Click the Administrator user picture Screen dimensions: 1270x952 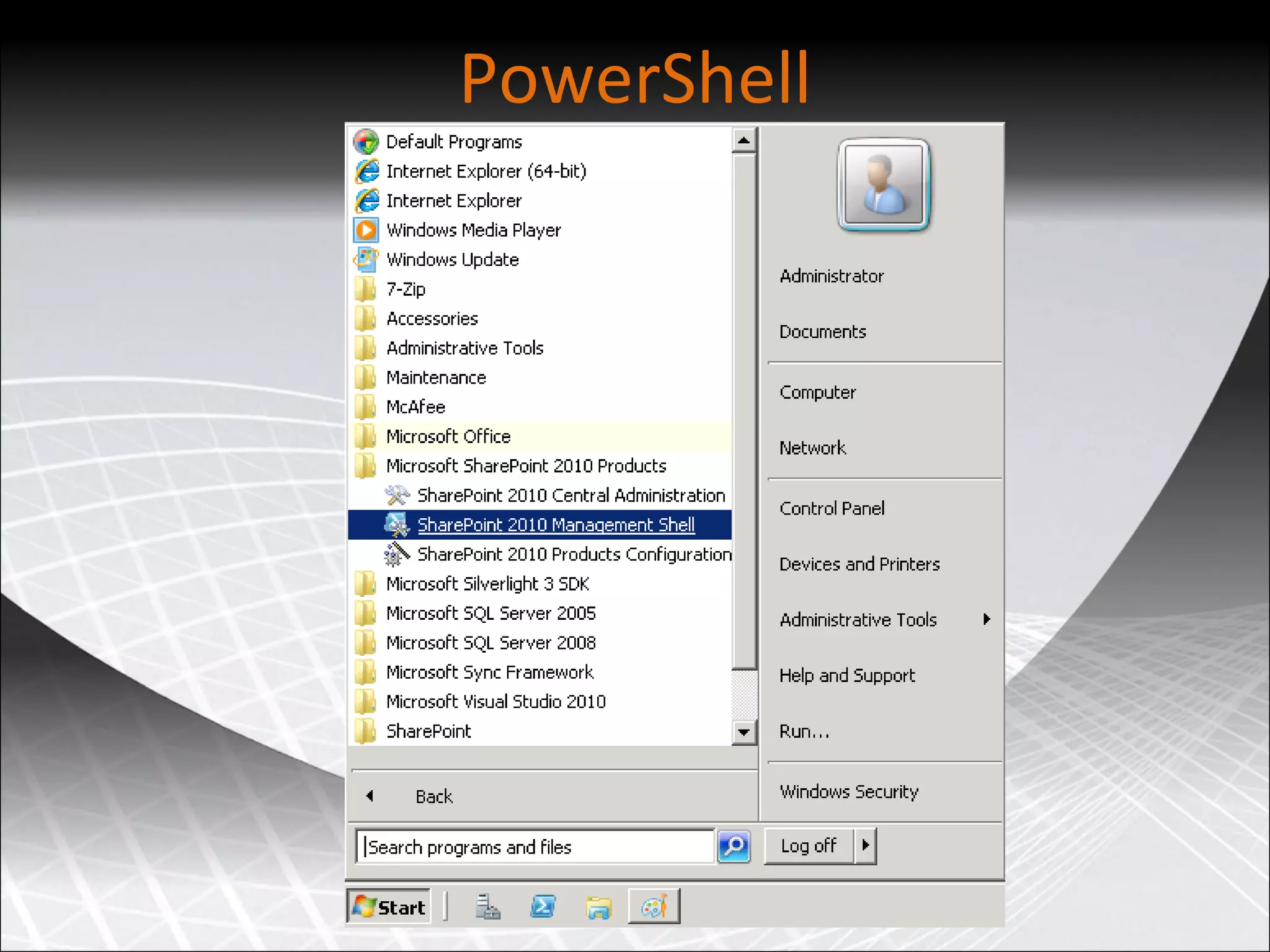coord(884,185)
